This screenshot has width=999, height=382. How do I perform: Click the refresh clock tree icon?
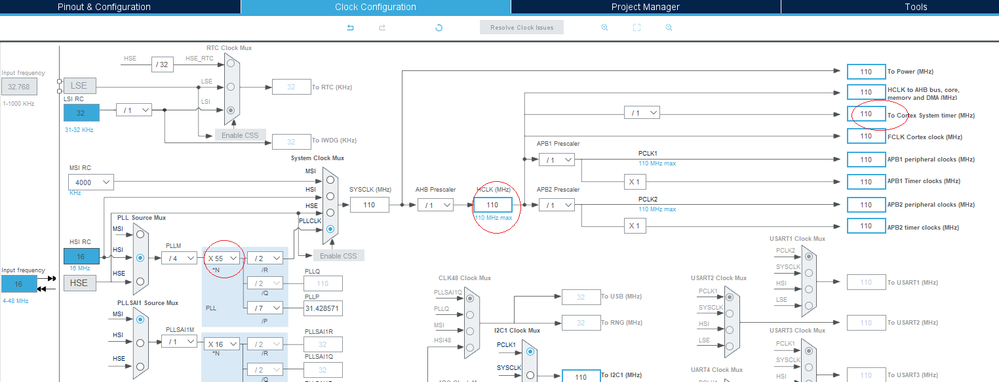tap(438, 28)
